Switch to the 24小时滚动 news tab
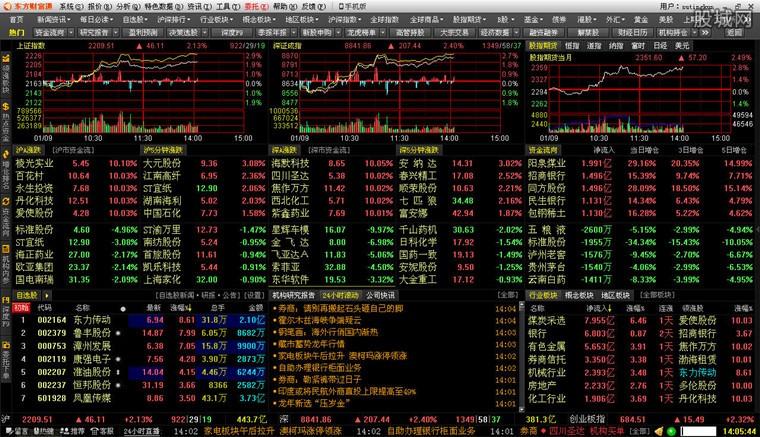 (341, 295)
